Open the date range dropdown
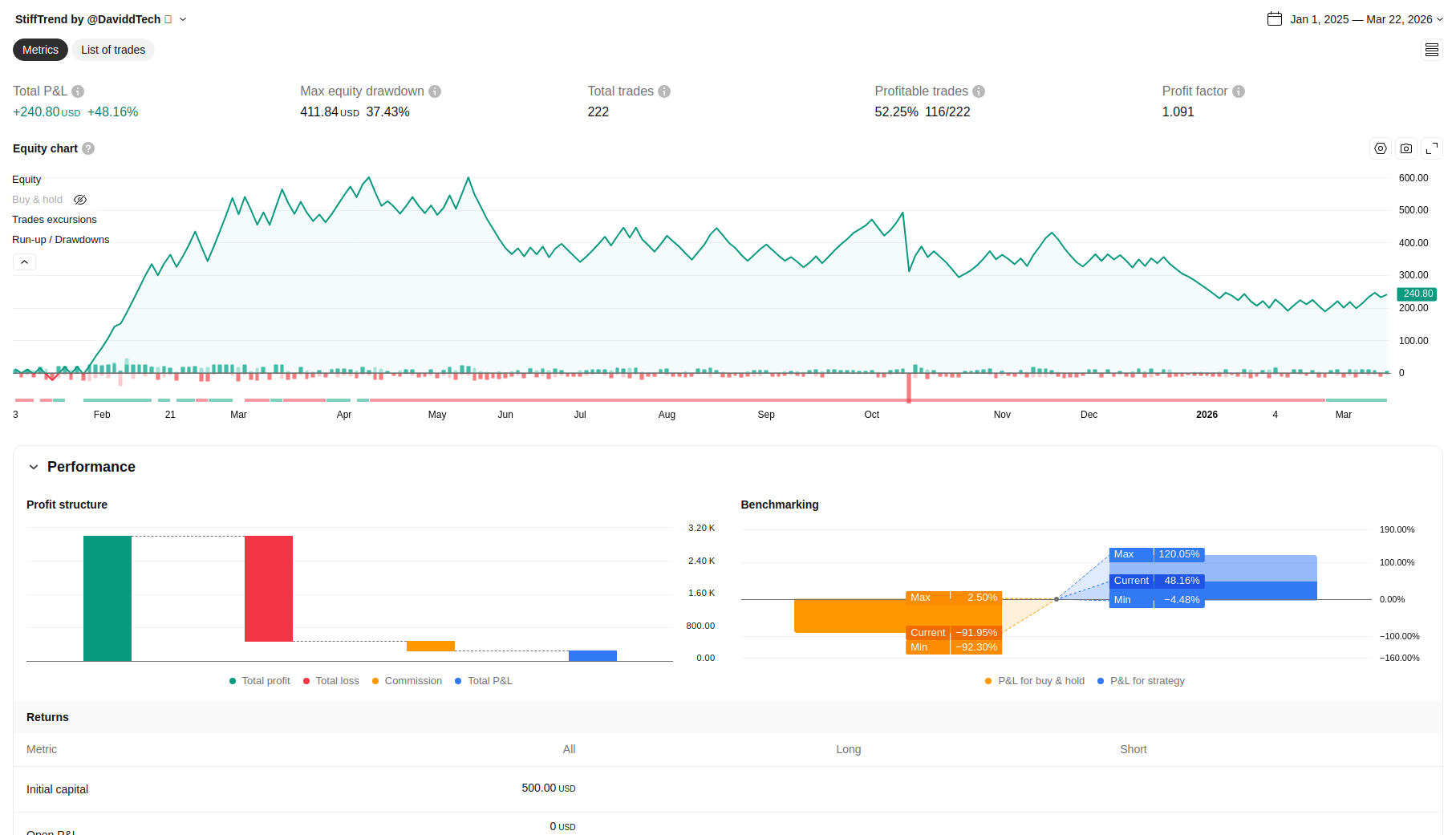Image resolution: width=1456 pixels, height=835 pixels. pyautogui.click(x=1440, y=19)
